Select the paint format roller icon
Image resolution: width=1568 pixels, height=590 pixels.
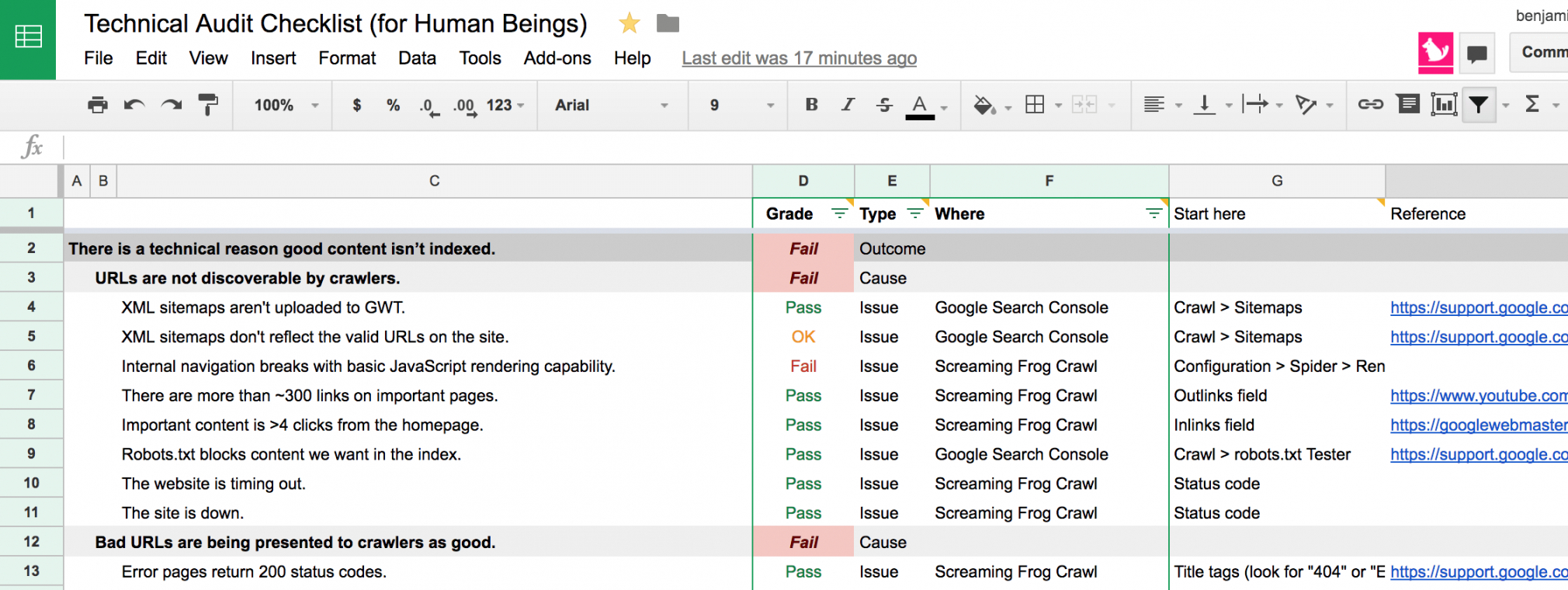pyautogui.click(x=208, y=105)
